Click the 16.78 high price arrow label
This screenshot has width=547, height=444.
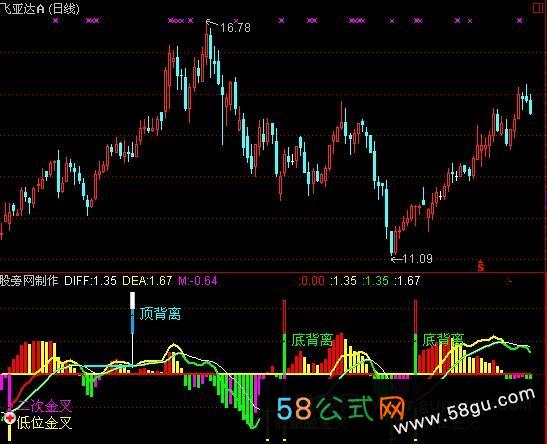tap(228, 27)
